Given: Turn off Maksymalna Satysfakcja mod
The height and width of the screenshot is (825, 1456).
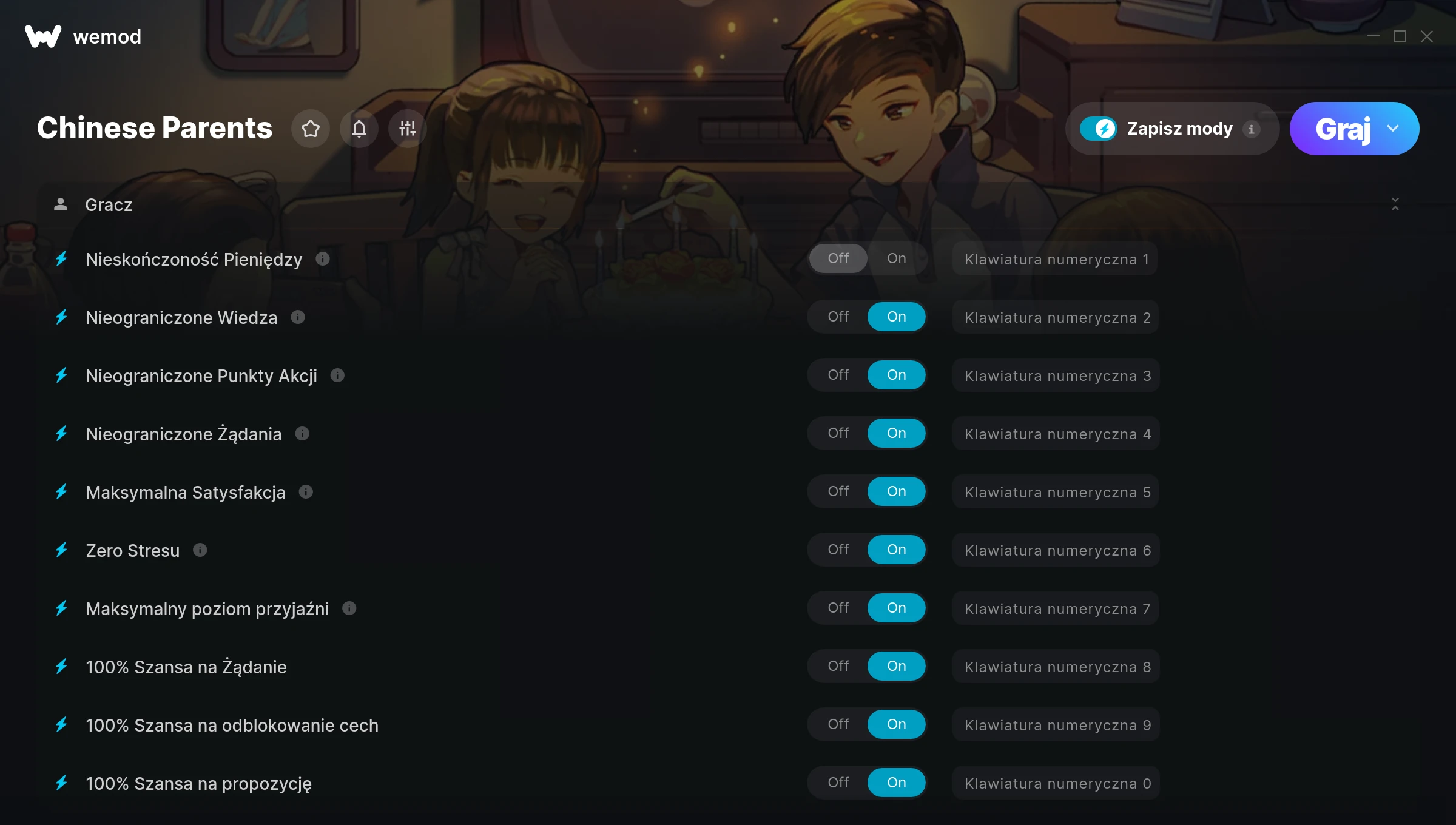Looking at the screenshot, I should tap(838, 491).
